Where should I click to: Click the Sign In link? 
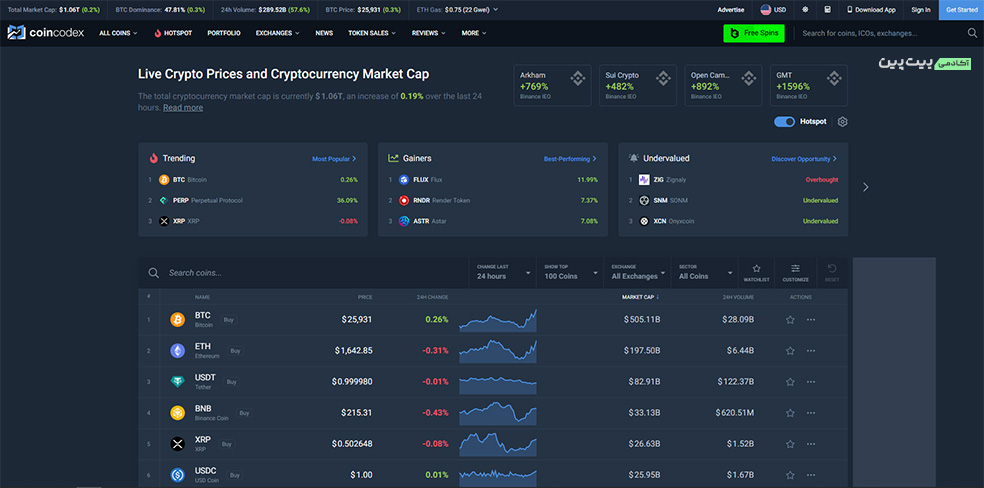921,9
